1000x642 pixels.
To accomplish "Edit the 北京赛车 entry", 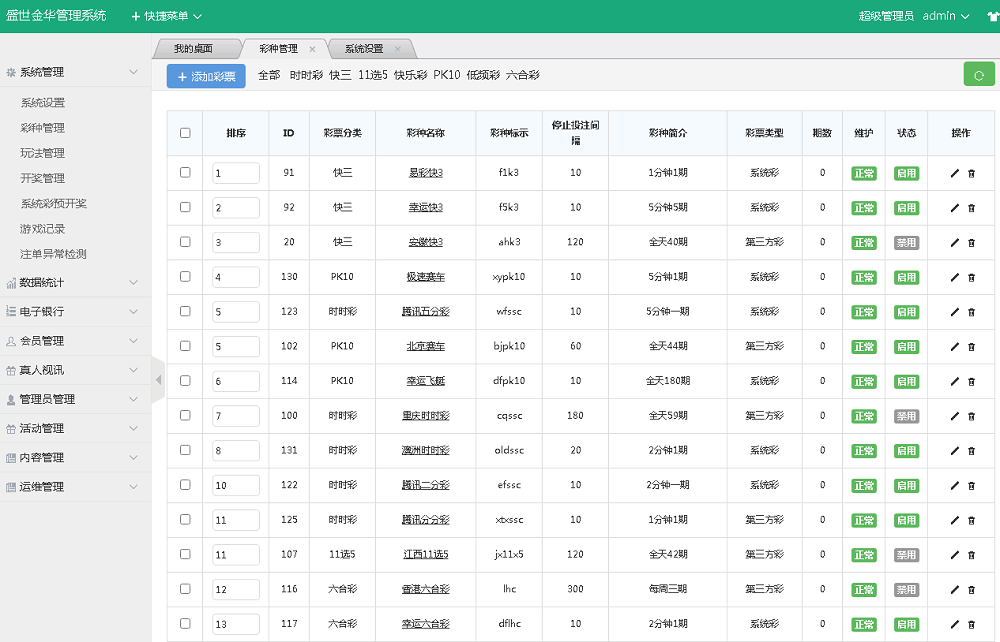I will point(954,347).
